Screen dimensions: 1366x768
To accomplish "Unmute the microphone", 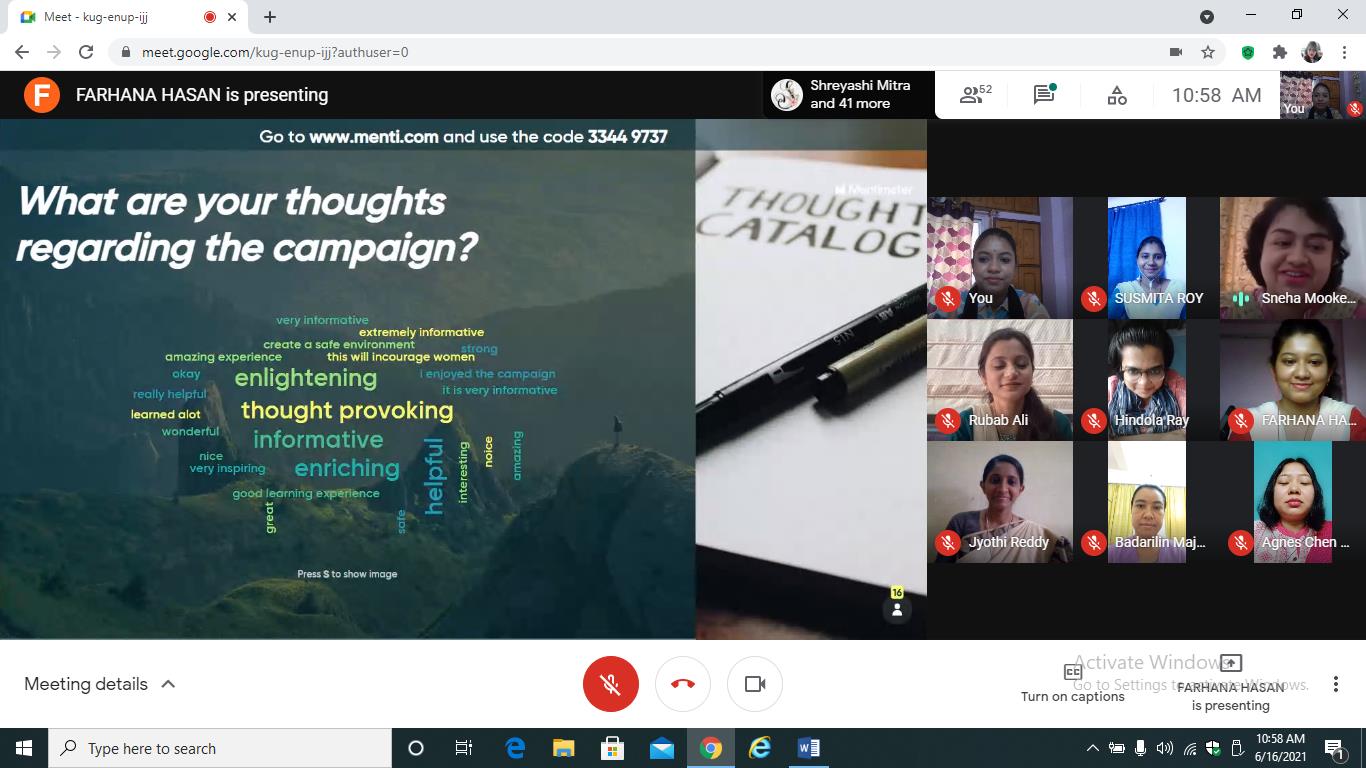I will tap(610, 684).
